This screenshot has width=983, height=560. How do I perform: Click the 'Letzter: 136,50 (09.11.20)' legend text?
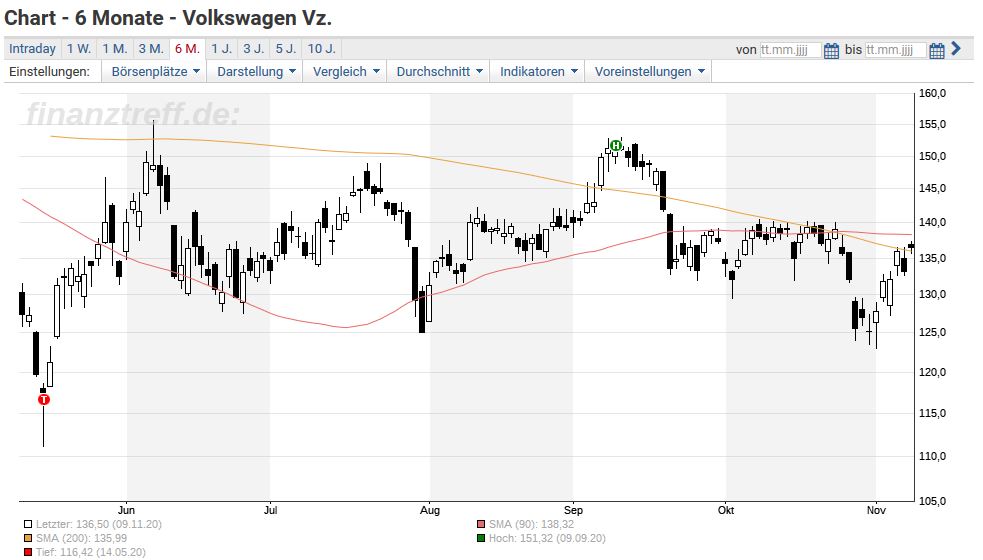(98, 524)
